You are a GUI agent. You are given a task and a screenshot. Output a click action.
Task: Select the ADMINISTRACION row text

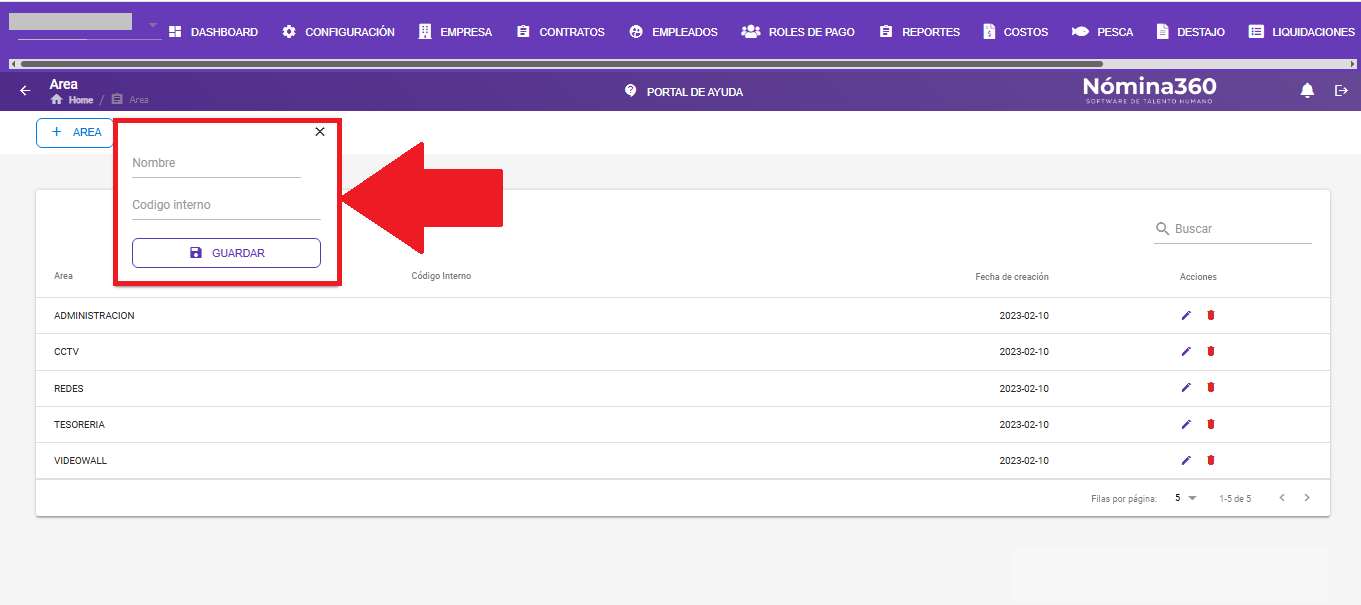[94, 316]
